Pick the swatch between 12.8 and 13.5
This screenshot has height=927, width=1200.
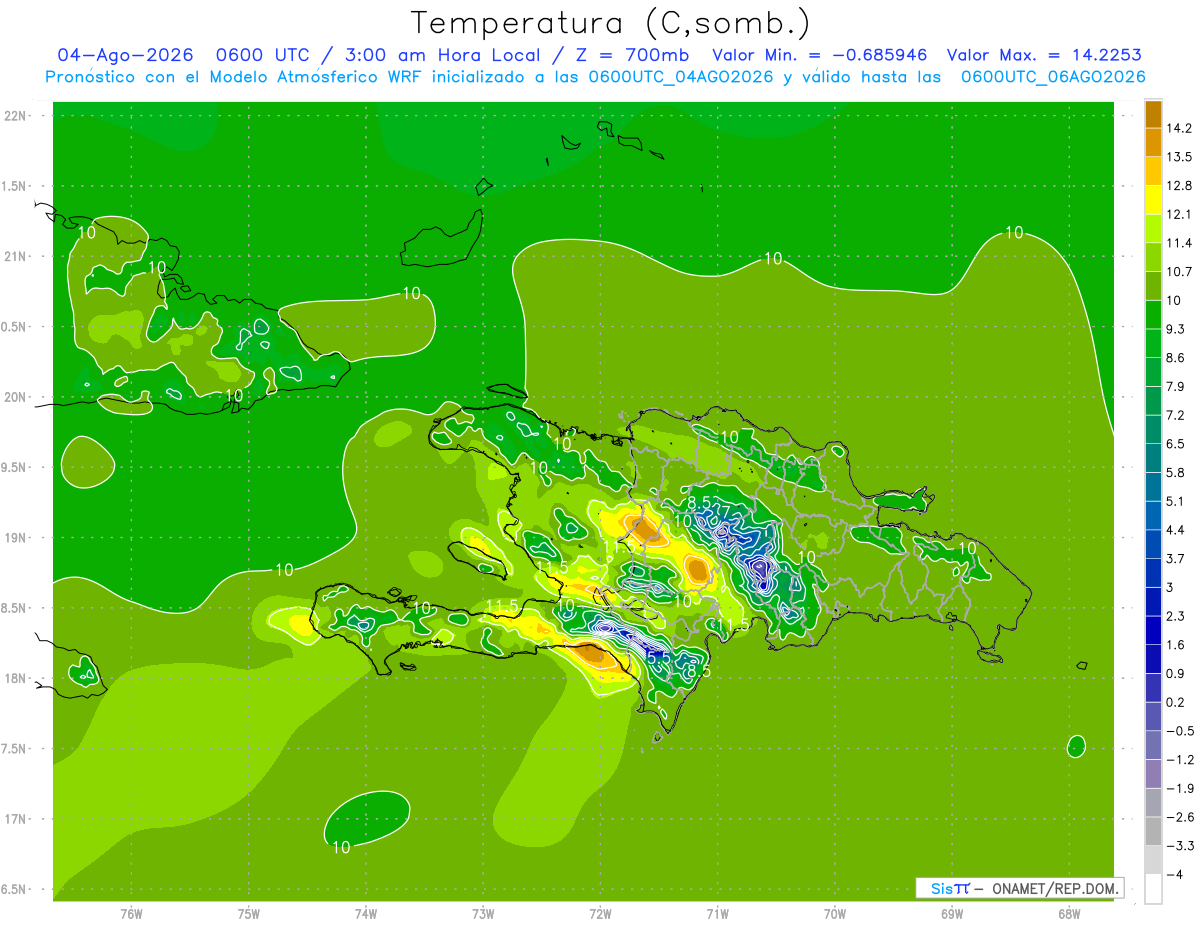coord(1153,171)
